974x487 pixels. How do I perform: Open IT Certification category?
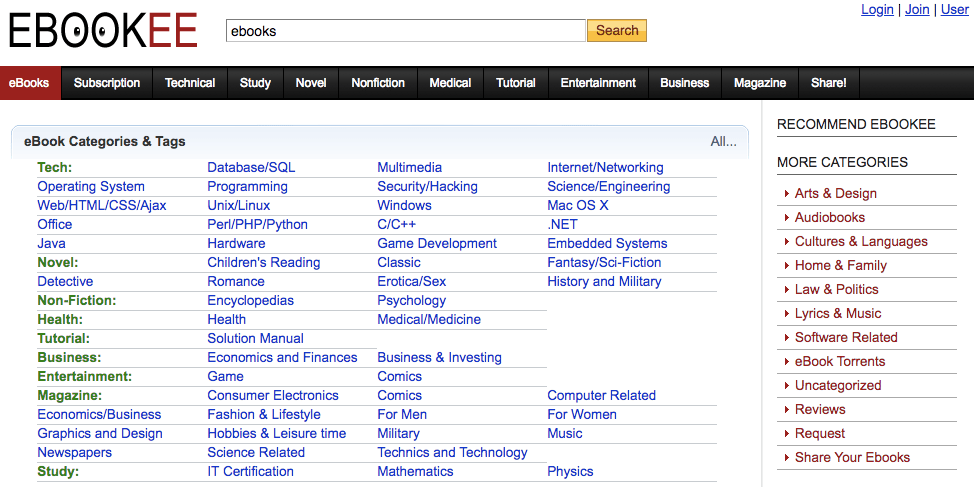(x=250, y=472)
